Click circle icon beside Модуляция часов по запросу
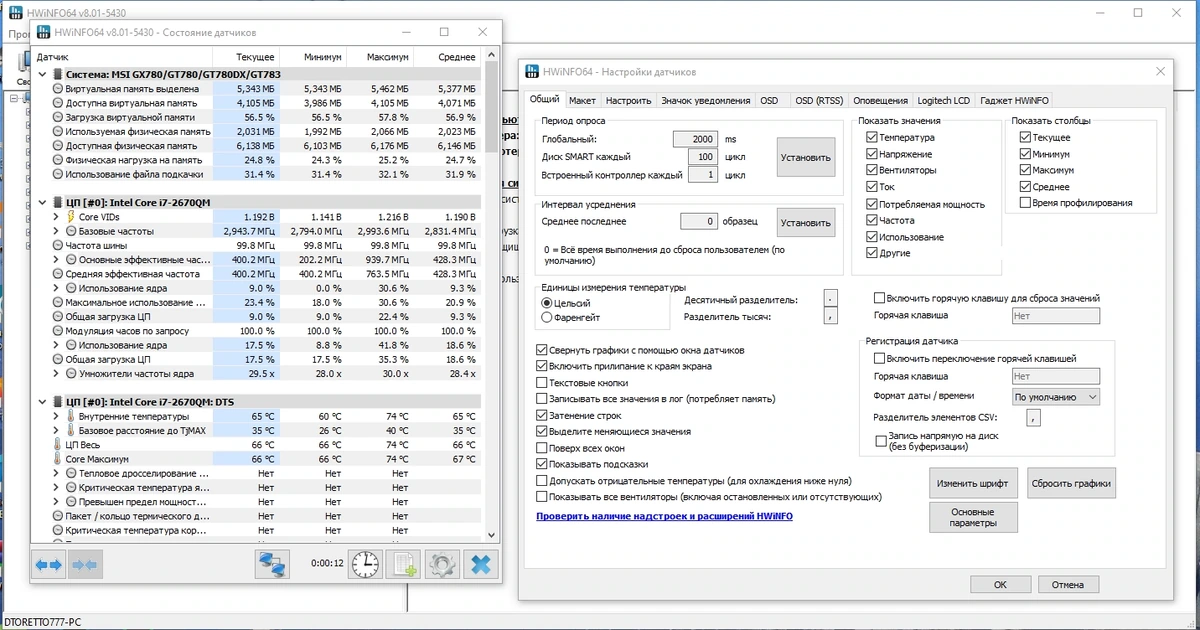Viewport: 1200px width, 630px height. pyautogui.click(x=58, y=330)
